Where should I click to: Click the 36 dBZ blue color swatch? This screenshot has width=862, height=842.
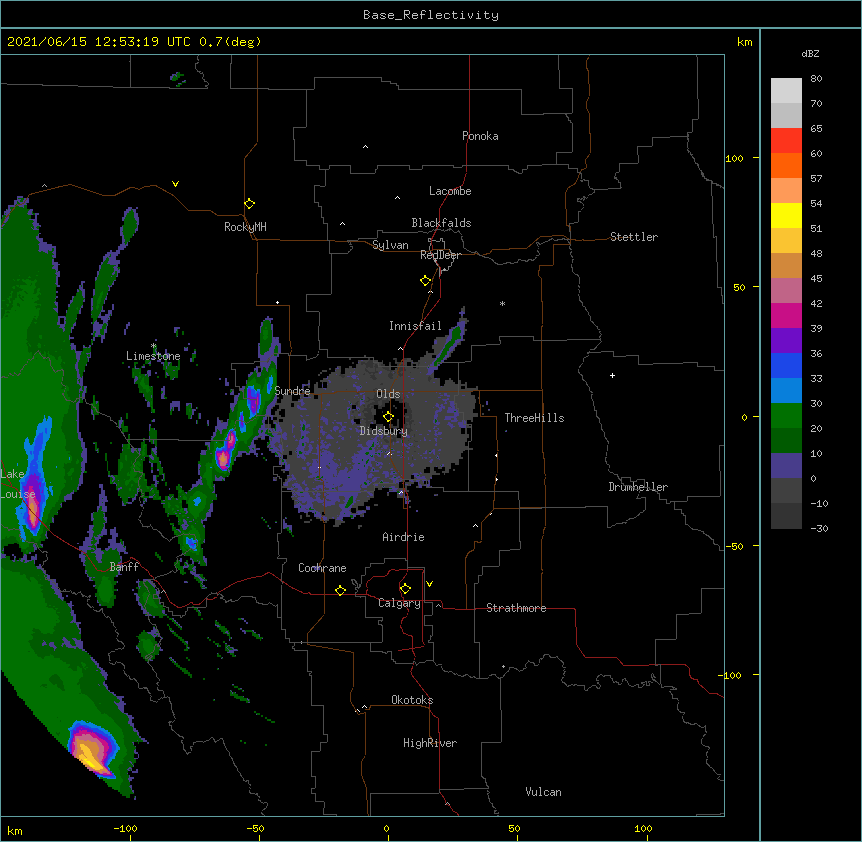pos(786,365)
